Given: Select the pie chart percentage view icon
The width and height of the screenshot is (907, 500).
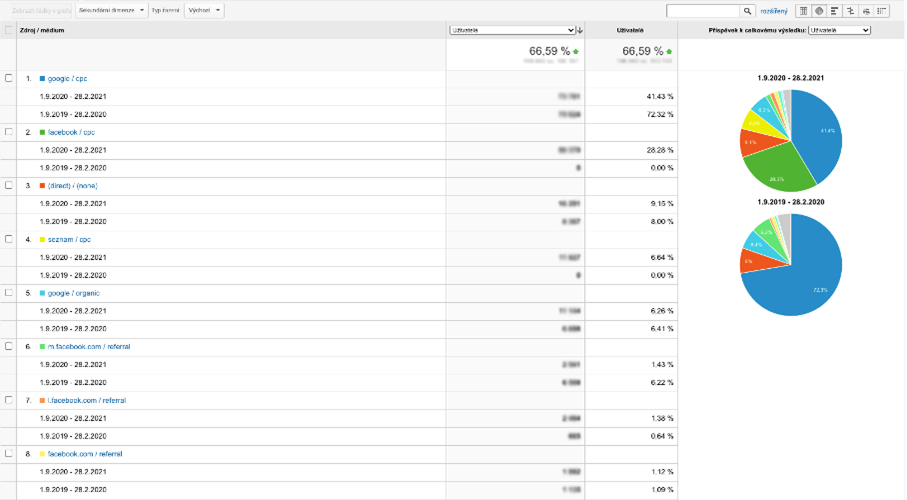Looking at the screenshot, I should (819, 11).
